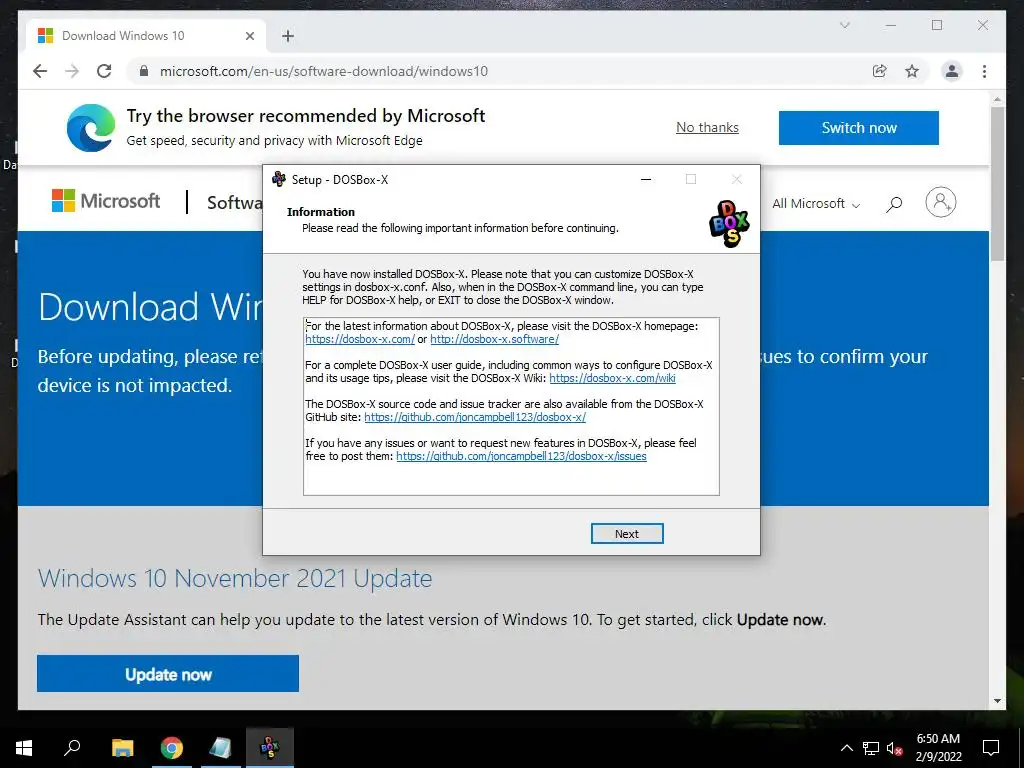Minimize the DOSBox-X Setup dialog
This screenshot has height=768, width=1024.
(646, 180)
